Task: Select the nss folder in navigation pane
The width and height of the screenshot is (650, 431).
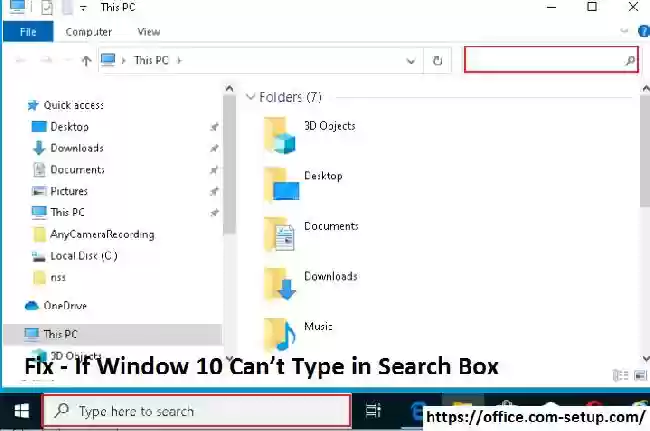Action: pyautogui.click(x=58, y=277)
